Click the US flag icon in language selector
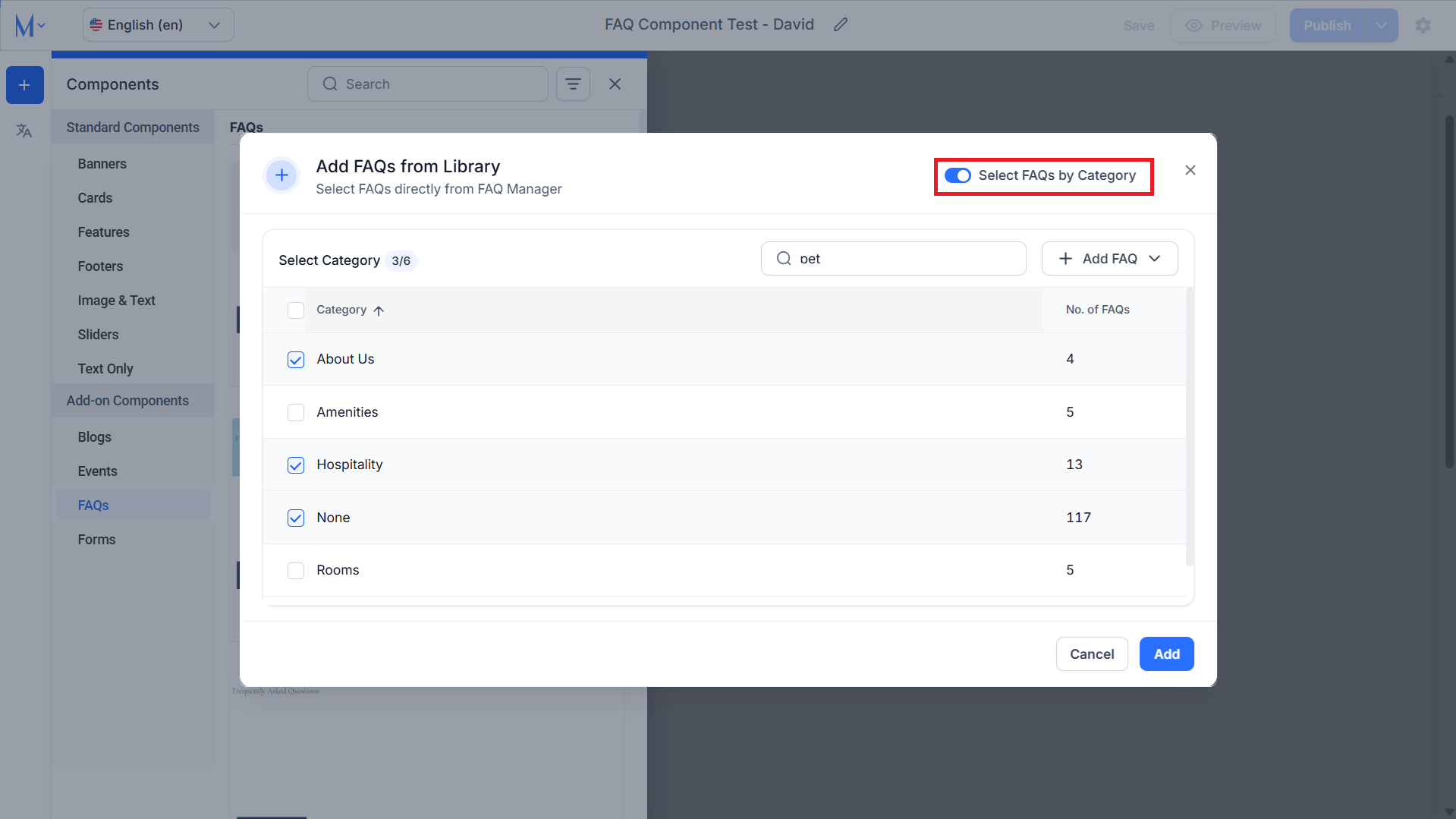 click(x=96, y=25)
